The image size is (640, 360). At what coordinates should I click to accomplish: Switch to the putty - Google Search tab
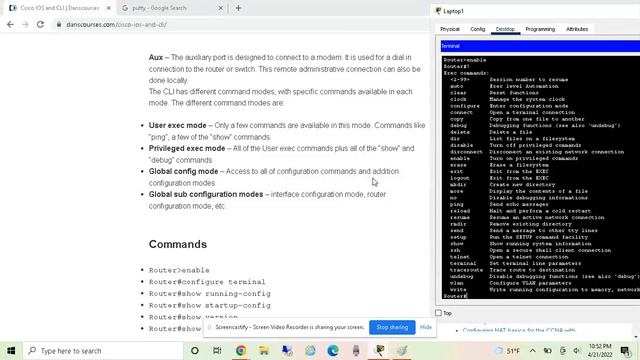point(159,8)
